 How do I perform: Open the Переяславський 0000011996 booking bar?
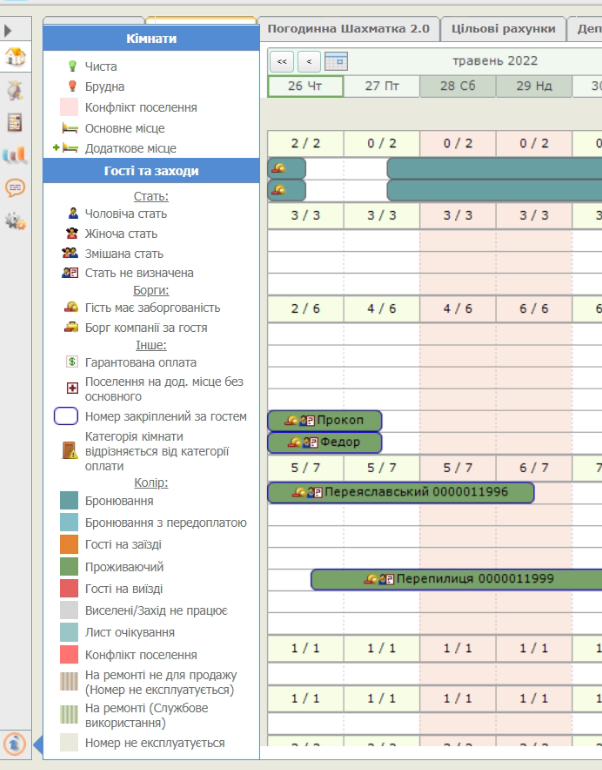point(401,492)
